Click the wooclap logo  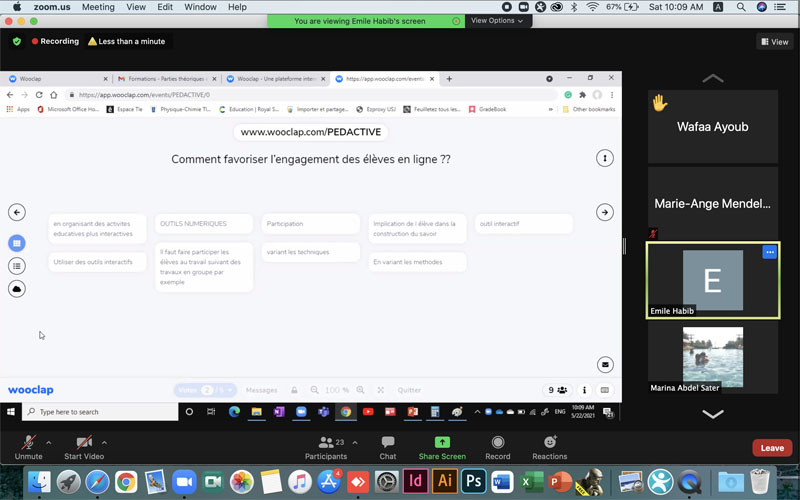[x=31, y=390]
